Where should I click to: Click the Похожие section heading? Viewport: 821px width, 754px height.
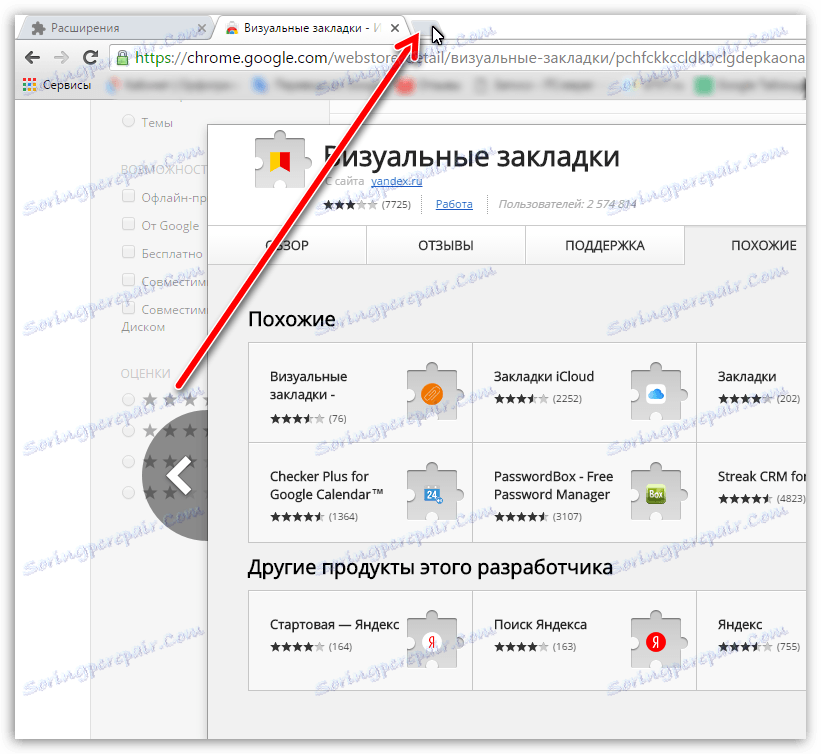click(x=292, y=319)
